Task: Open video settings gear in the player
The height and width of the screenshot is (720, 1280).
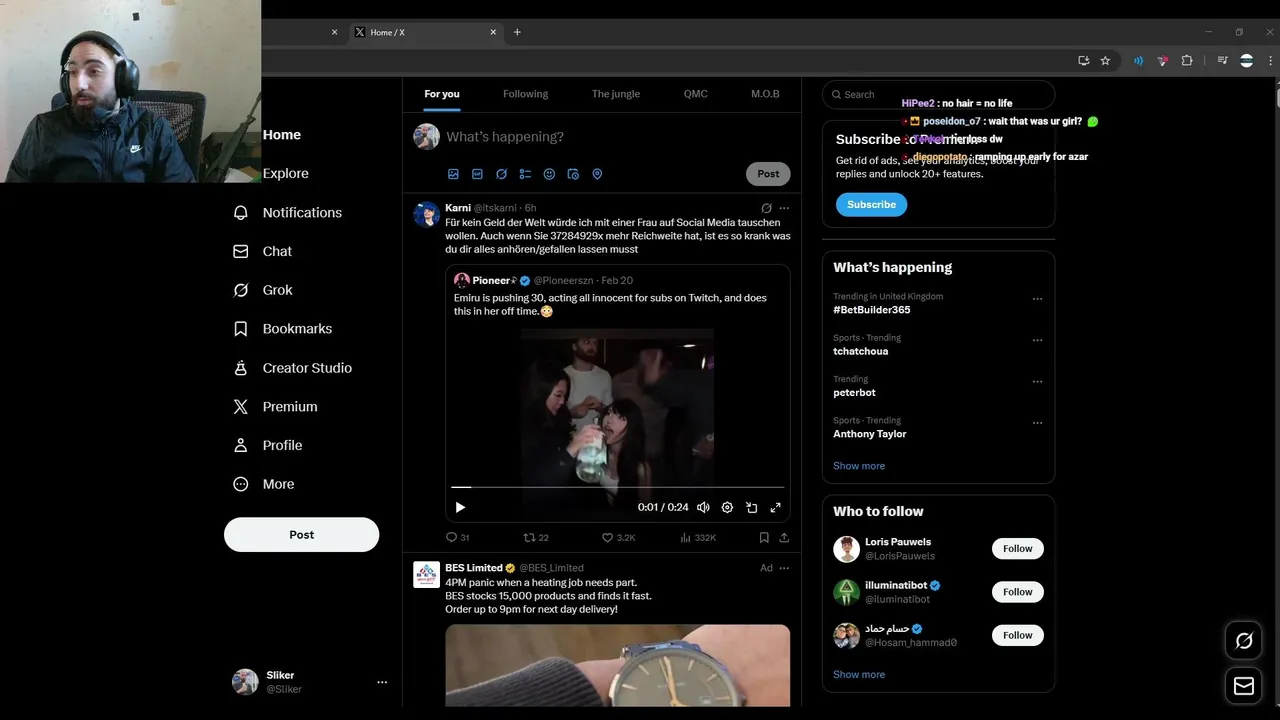Action: (x=727, y=507)
